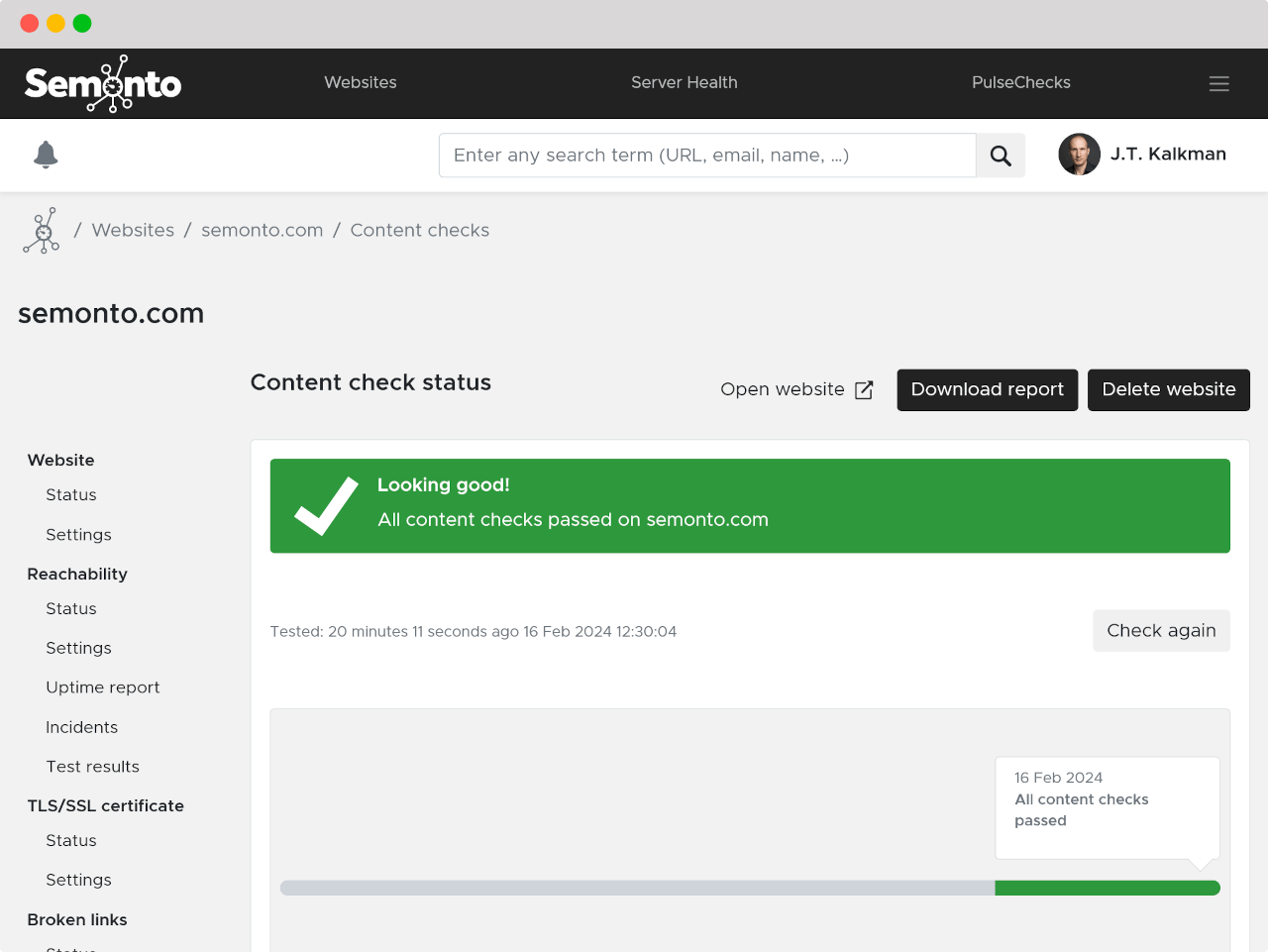
Task: Click the Content checks breadcrumb
Action: 420,231
